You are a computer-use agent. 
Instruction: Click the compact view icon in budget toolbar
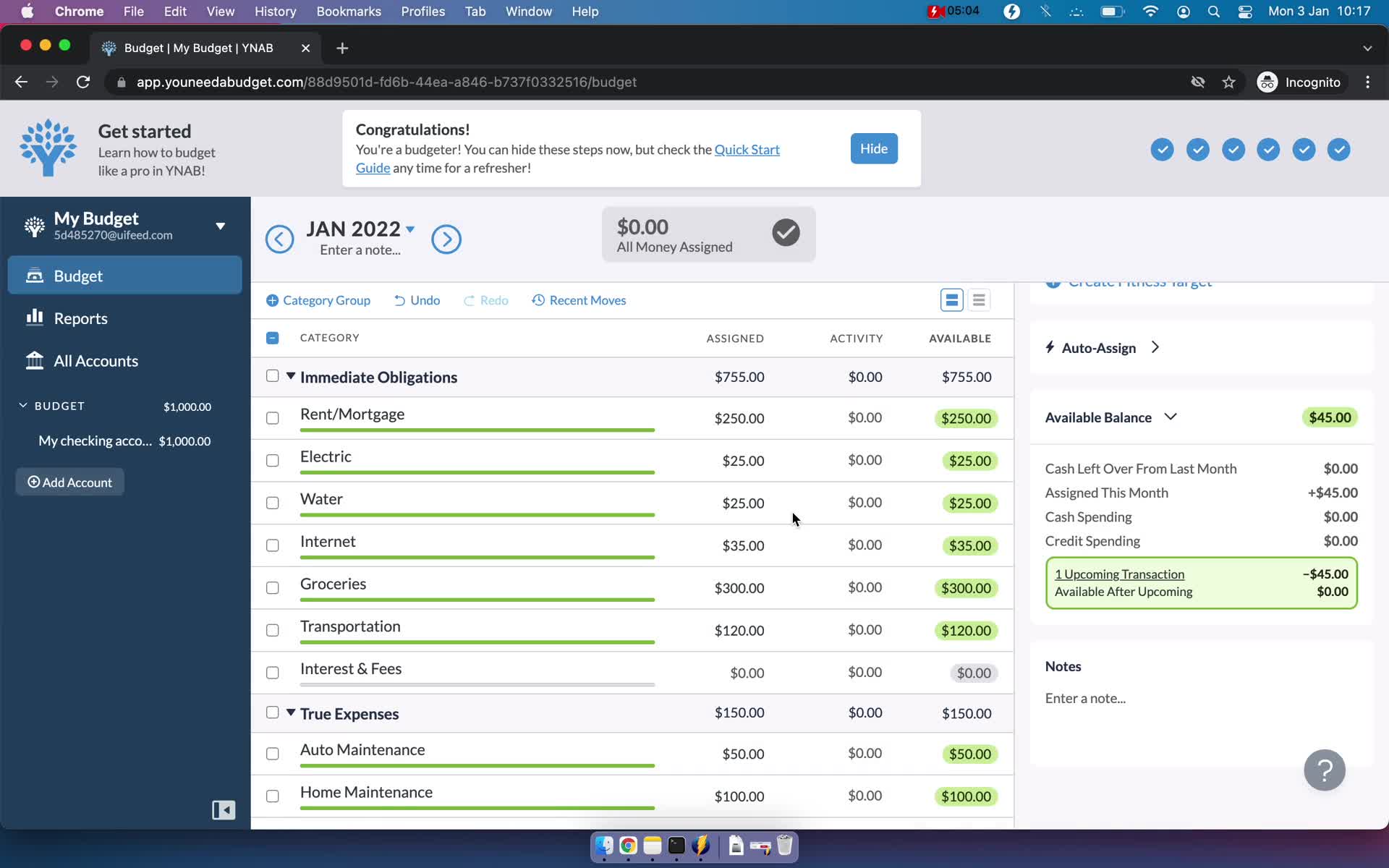click(978, 300)
